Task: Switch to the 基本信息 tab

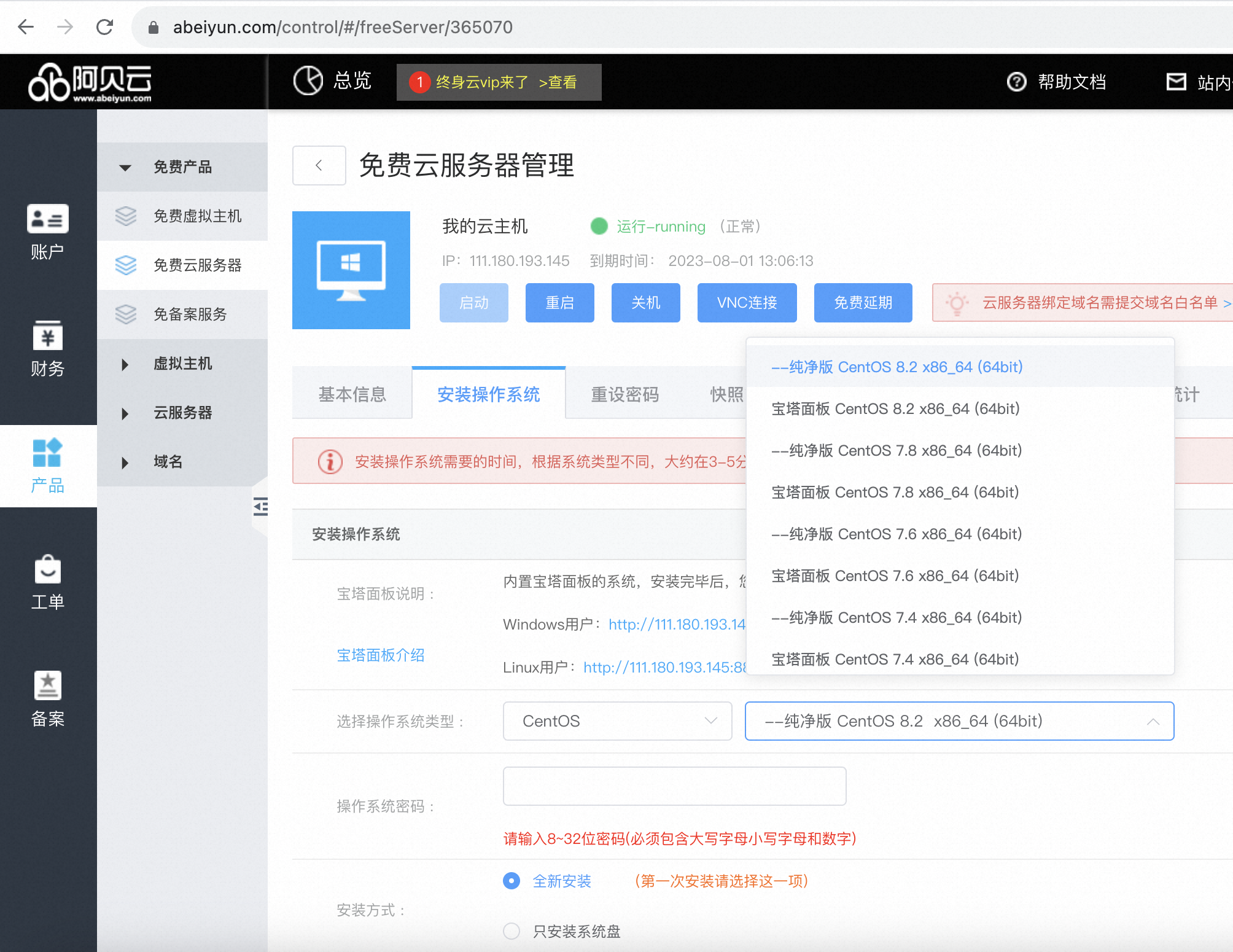Action: click(352, 394)
